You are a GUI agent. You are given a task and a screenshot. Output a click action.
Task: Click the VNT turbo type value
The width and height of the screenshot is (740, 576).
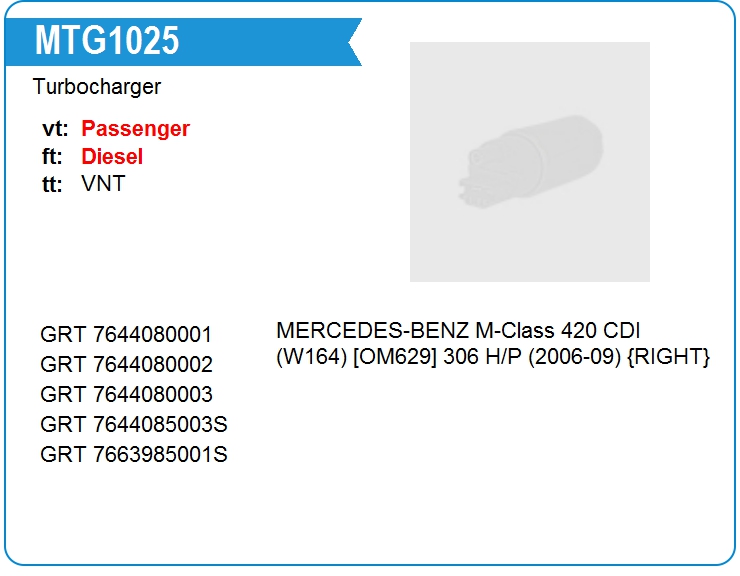click(103, 184)
